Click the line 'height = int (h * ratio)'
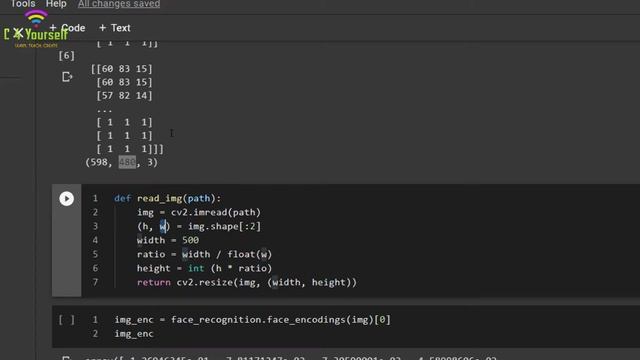The image size is (640, 360). click(204, 268)
